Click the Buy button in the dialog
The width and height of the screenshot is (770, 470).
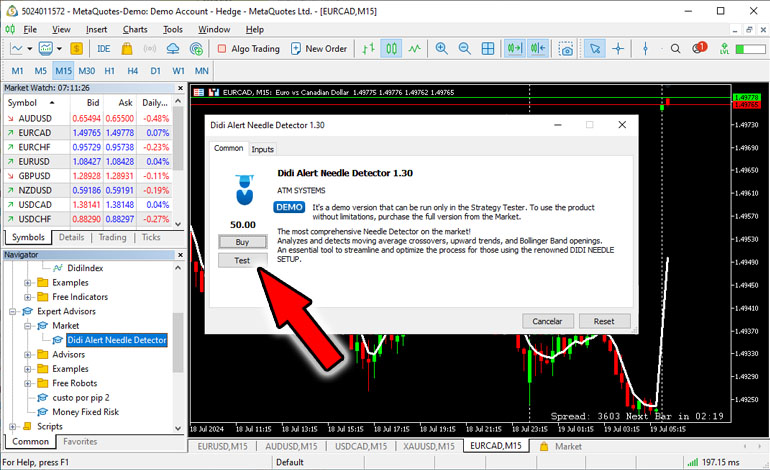tap(243, 242)
